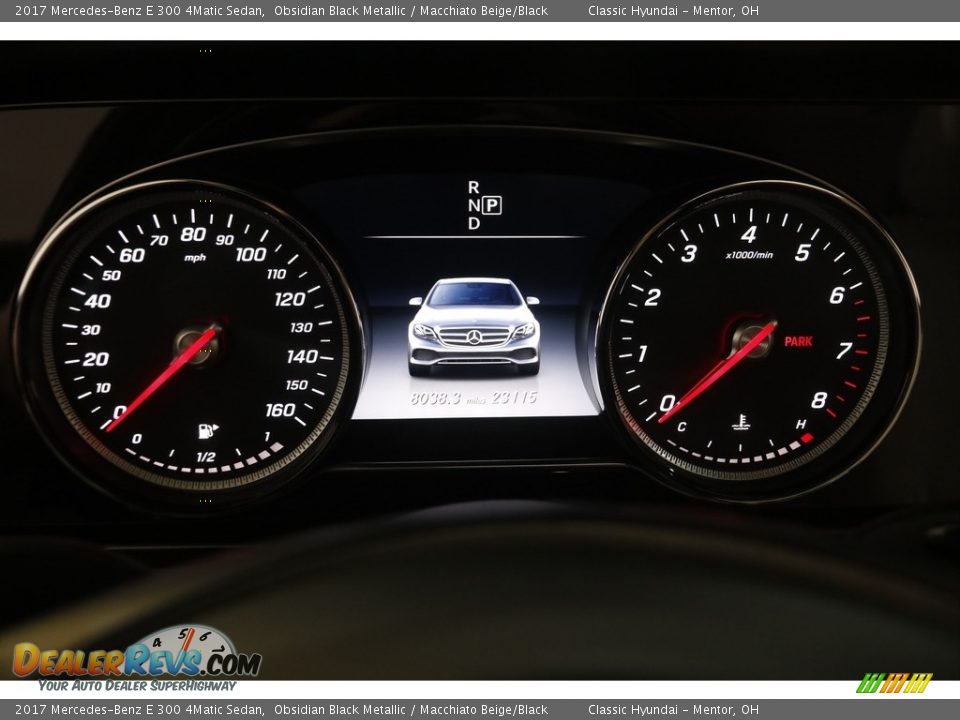The image size is (960, 720).
Task: Click the top caption's Obsidian Black Metallic text
Action: click(x=340, y=10)
